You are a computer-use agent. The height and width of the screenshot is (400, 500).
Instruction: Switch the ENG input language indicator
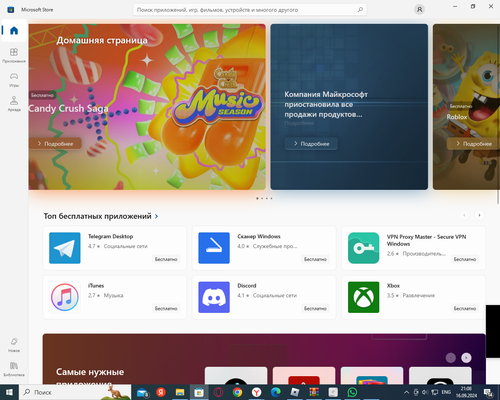pos(446,392)
